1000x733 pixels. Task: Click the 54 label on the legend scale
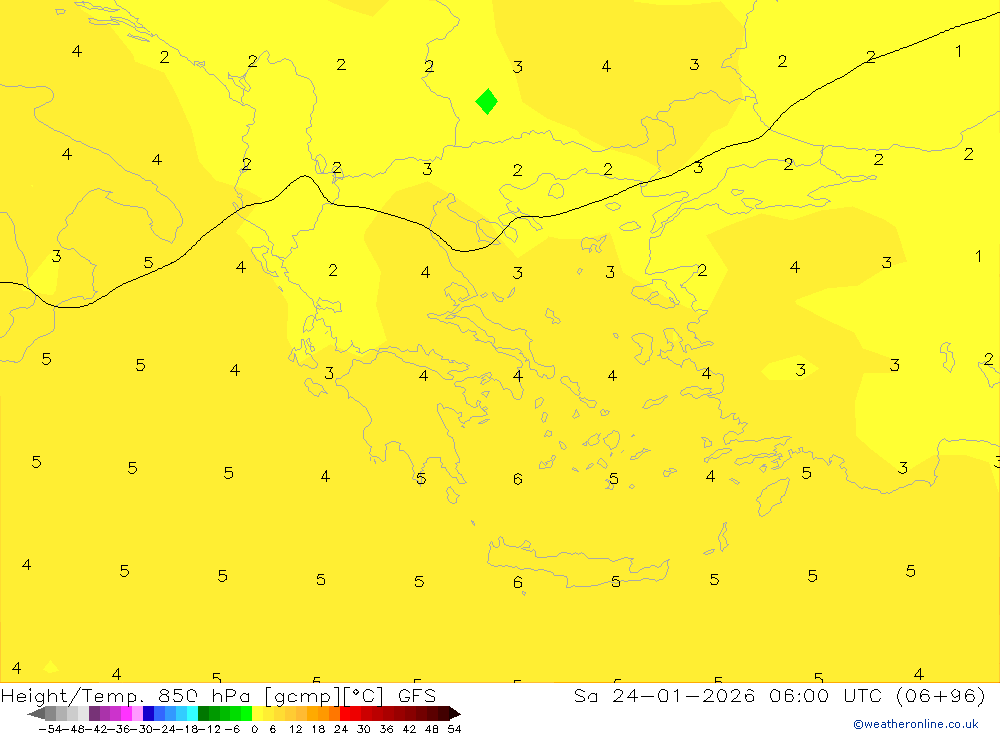(454, 729)
